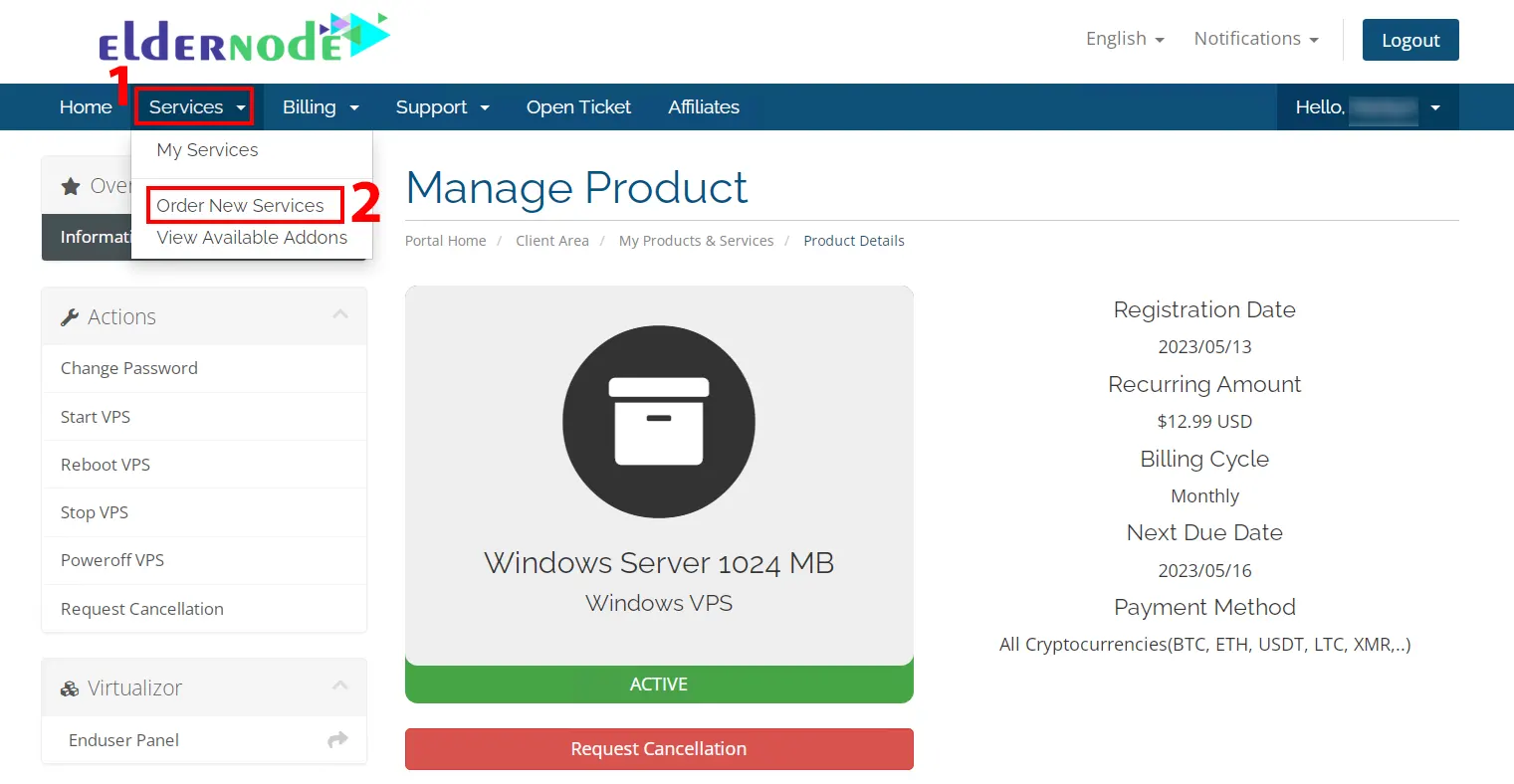Click the Enduser Panel share arrow icon
The width and height of the screenshot is (1514, 784).
[337, 740]
